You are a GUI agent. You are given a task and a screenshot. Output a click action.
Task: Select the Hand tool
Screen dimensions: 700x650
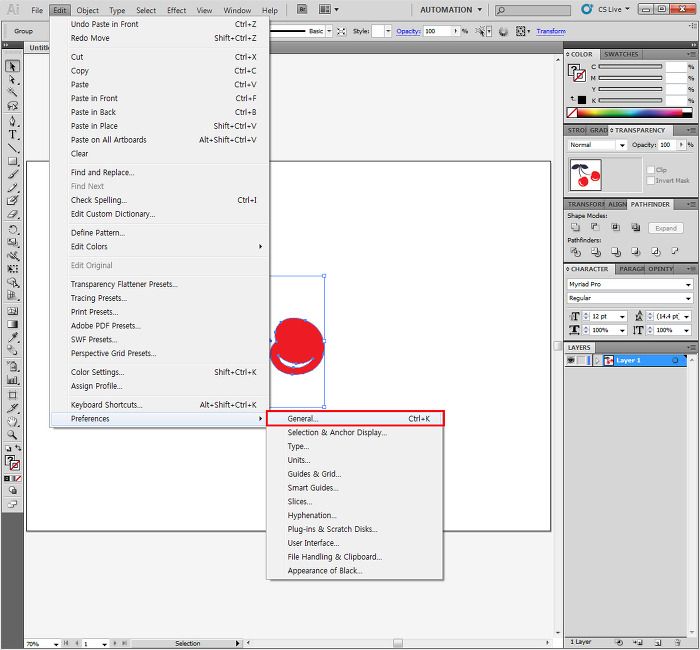(12, 421)
